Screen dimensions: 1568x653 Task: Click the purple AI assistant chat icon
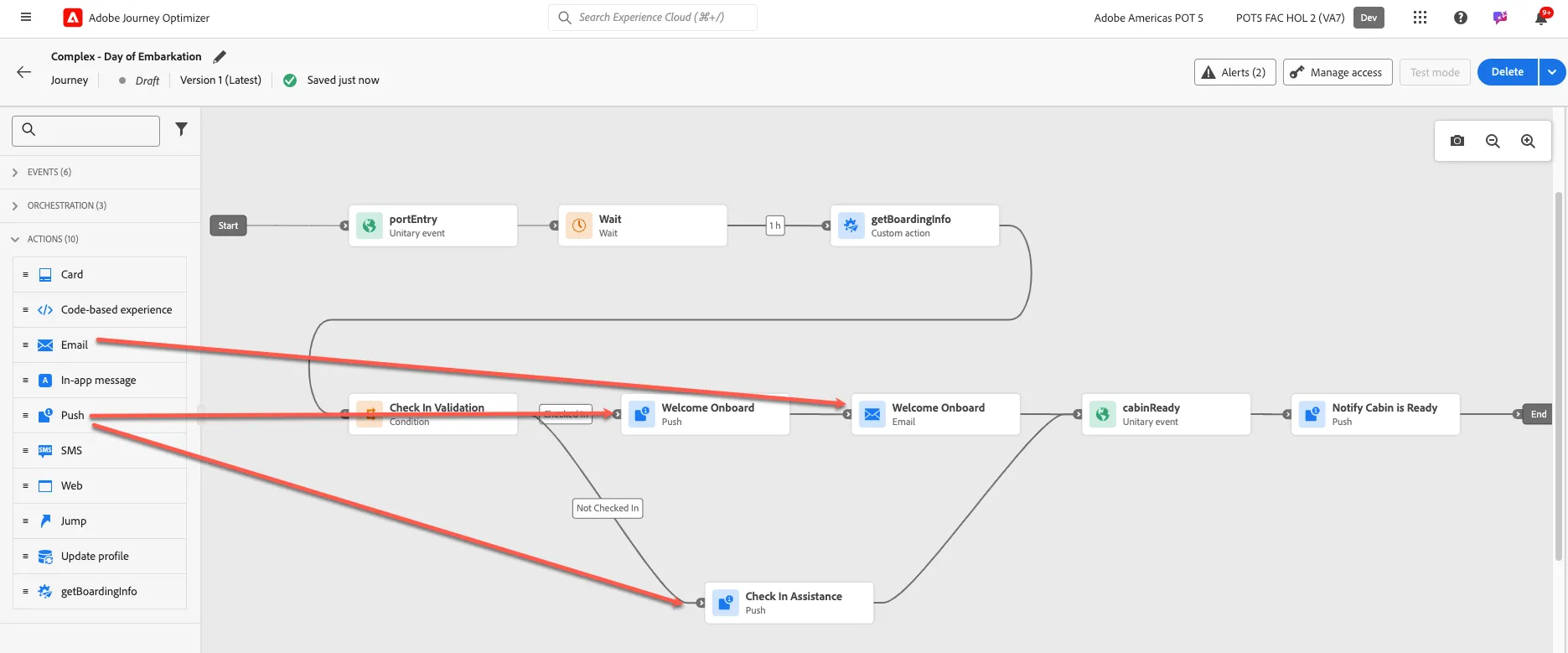(1500, 18)
